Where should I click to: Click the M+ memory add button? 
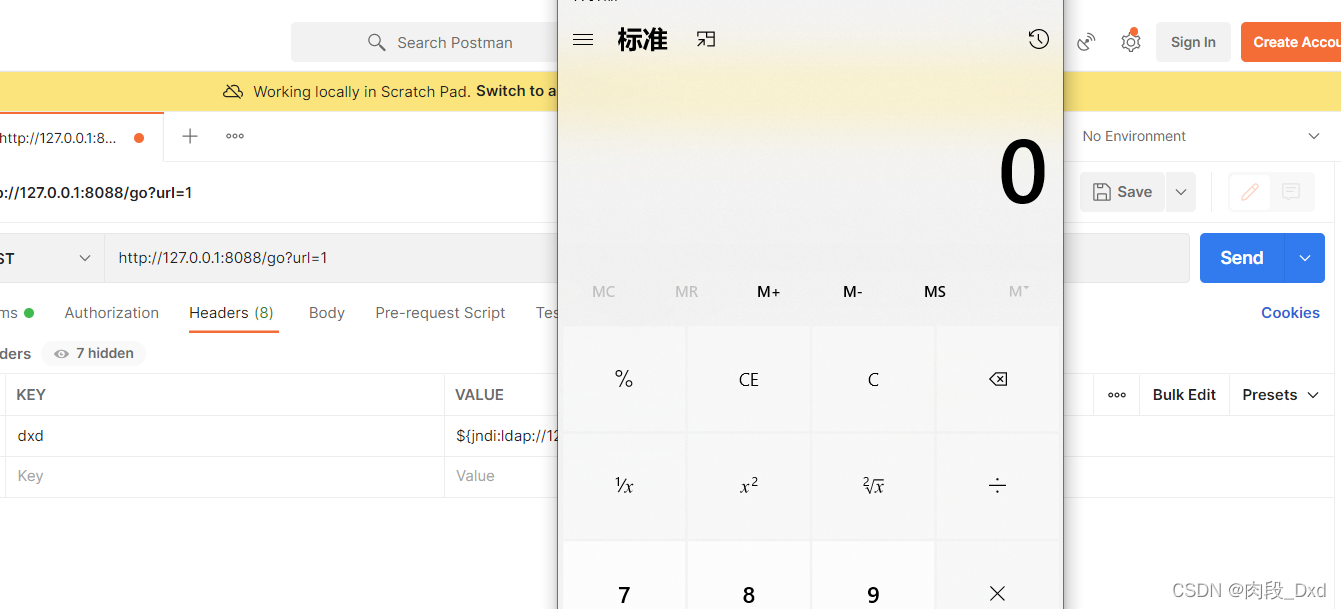pyautogui.click(x=768, y=292)
